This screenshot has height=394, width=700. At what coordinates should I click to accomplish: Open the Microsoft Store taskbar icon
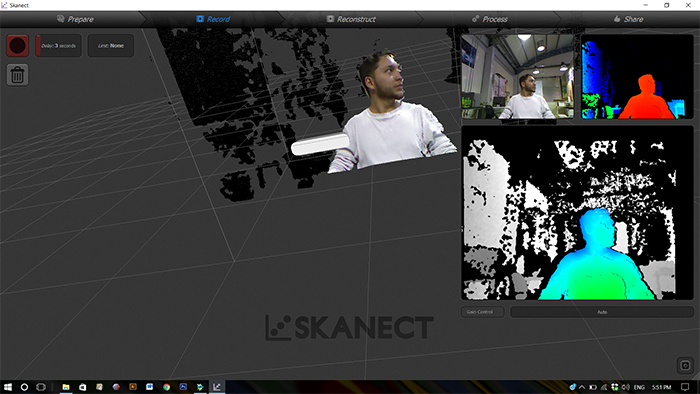83,387
